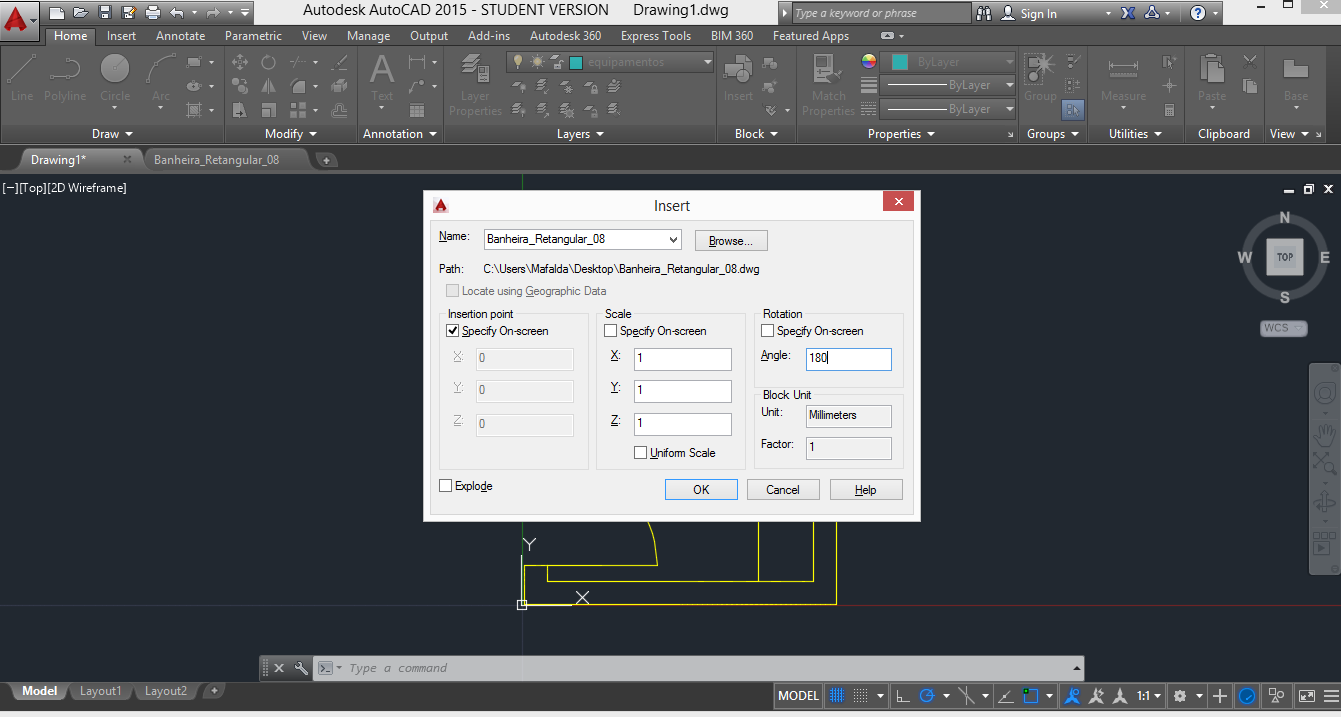Switch to the Annotate ribbon tab
Image resolution: width=1341 pixels, height=717 pixels.
pyautogui.click(x=181, y=36)
